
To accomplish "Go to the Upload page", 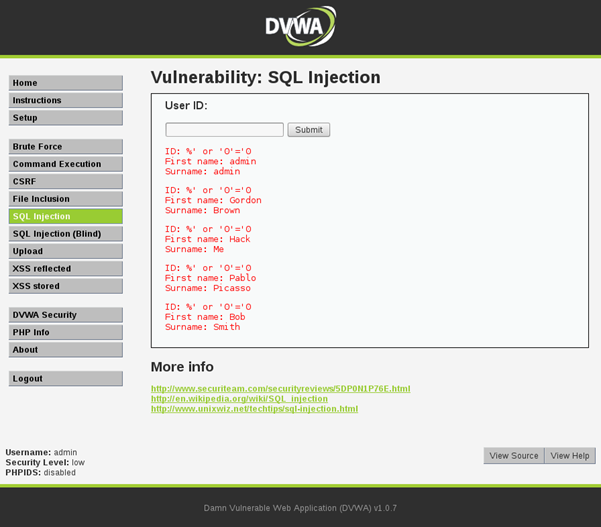I will [66, 251].
